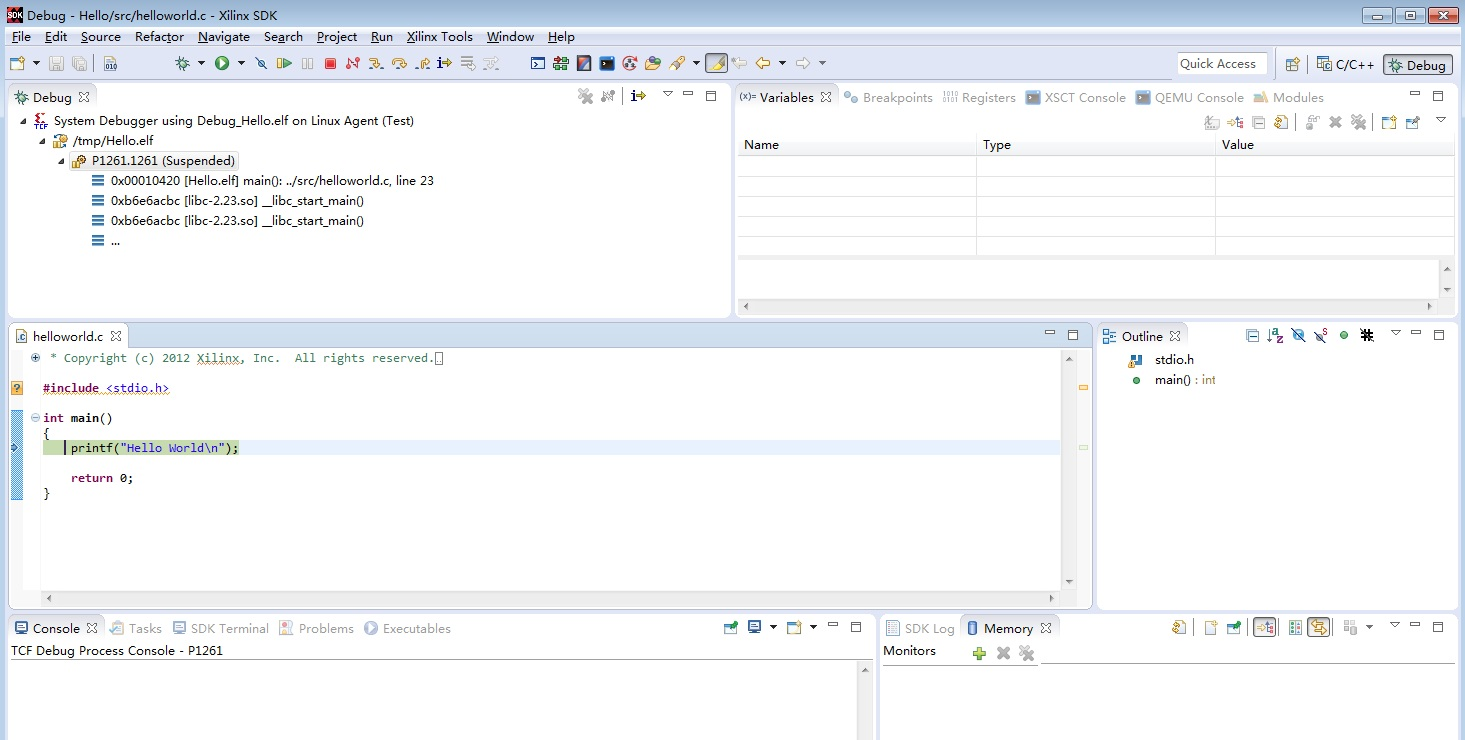1465x740 pixels.
Task: Click the Launch Shell icon
Action: tap(537, 62)
